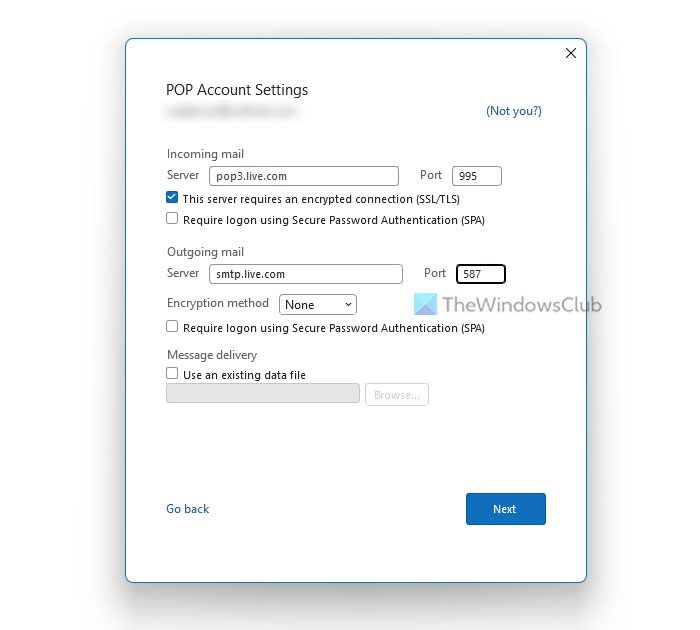
Task: Check 'Use an existing data file'
Action: [172, 373]
